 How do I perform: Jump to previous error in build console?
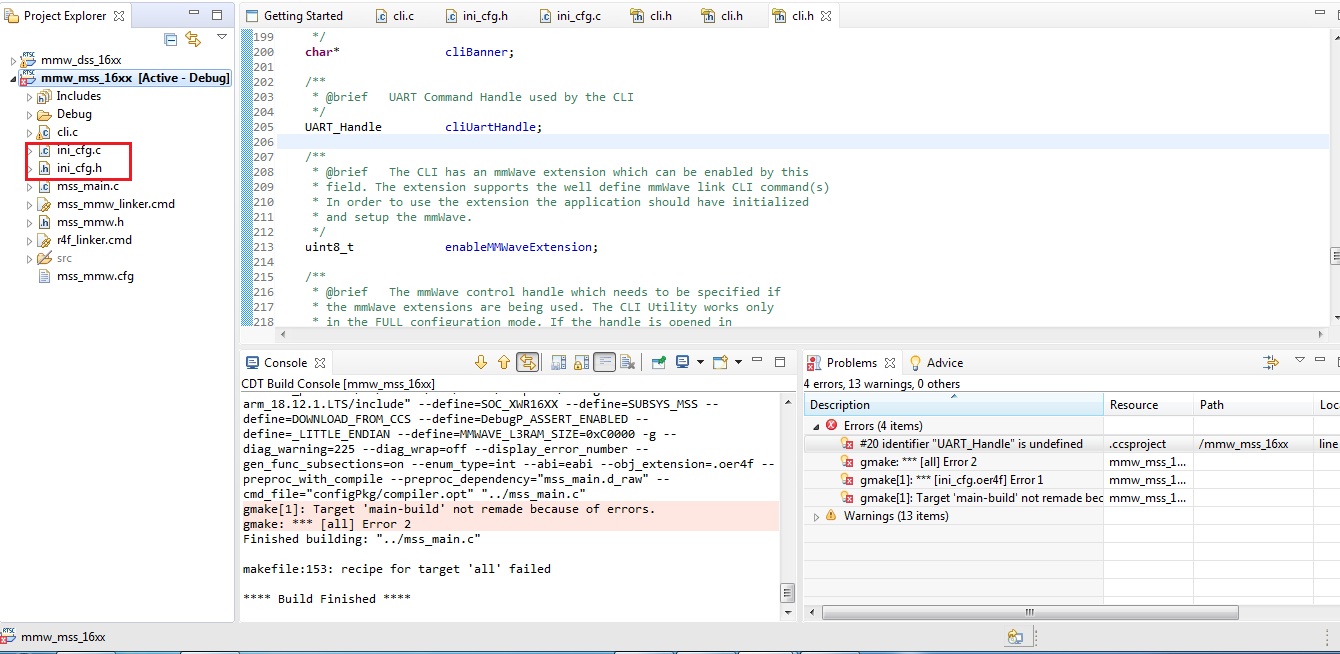pos(503,362)
